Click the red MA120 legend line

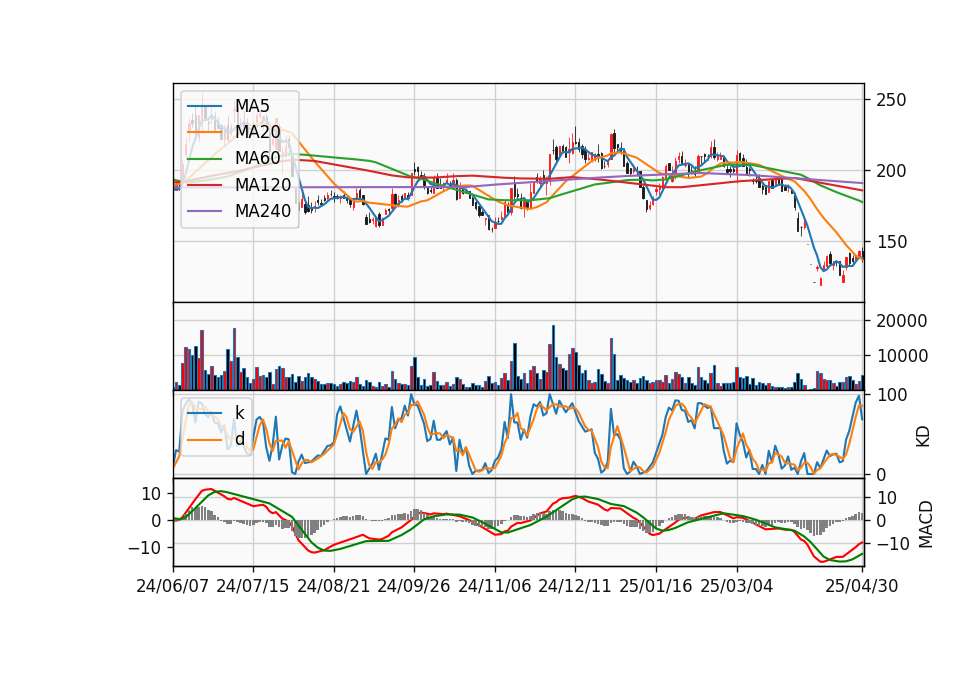[204, 185]
